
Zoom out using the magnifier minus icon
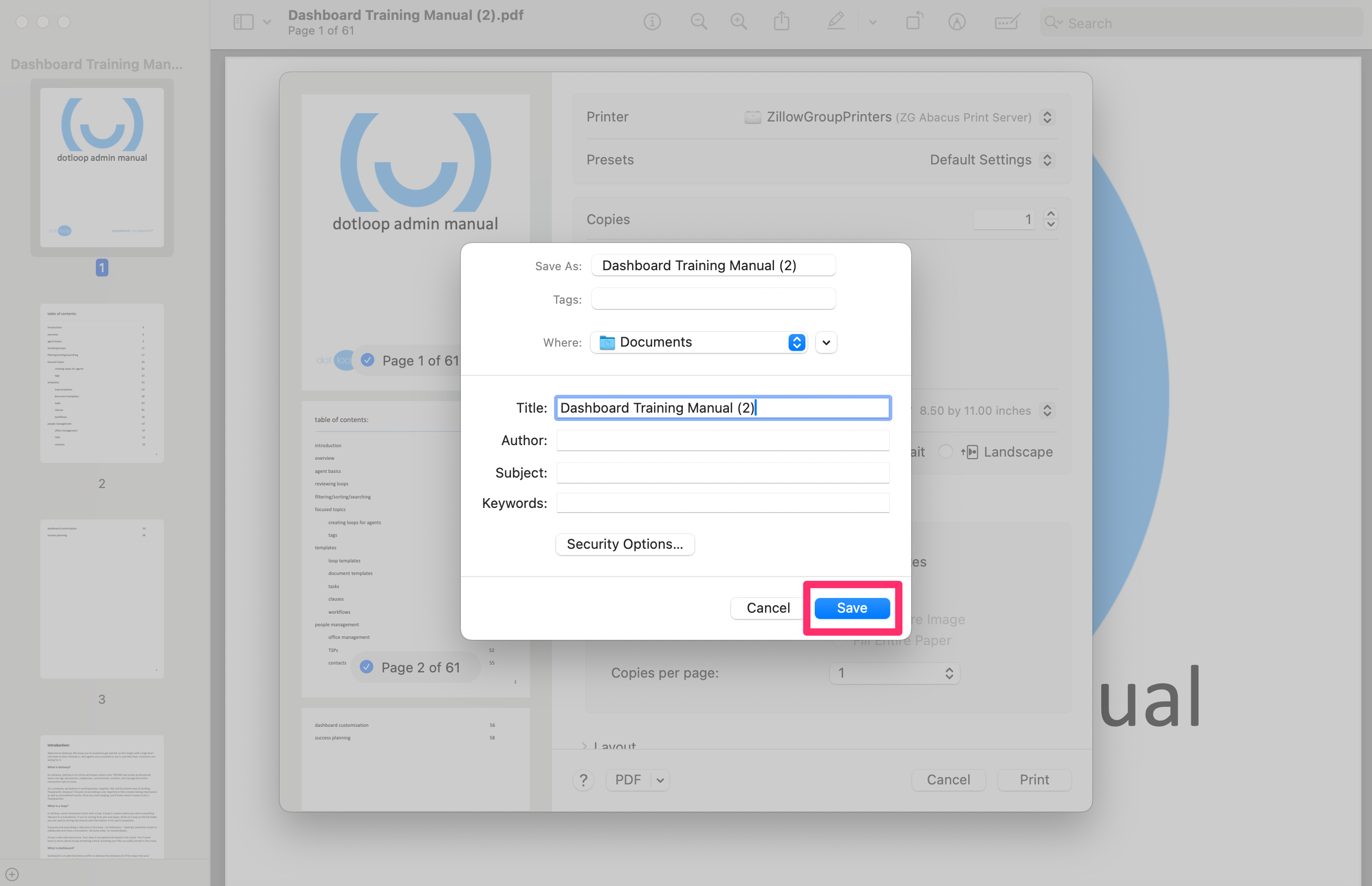click(x=699, y=21)
